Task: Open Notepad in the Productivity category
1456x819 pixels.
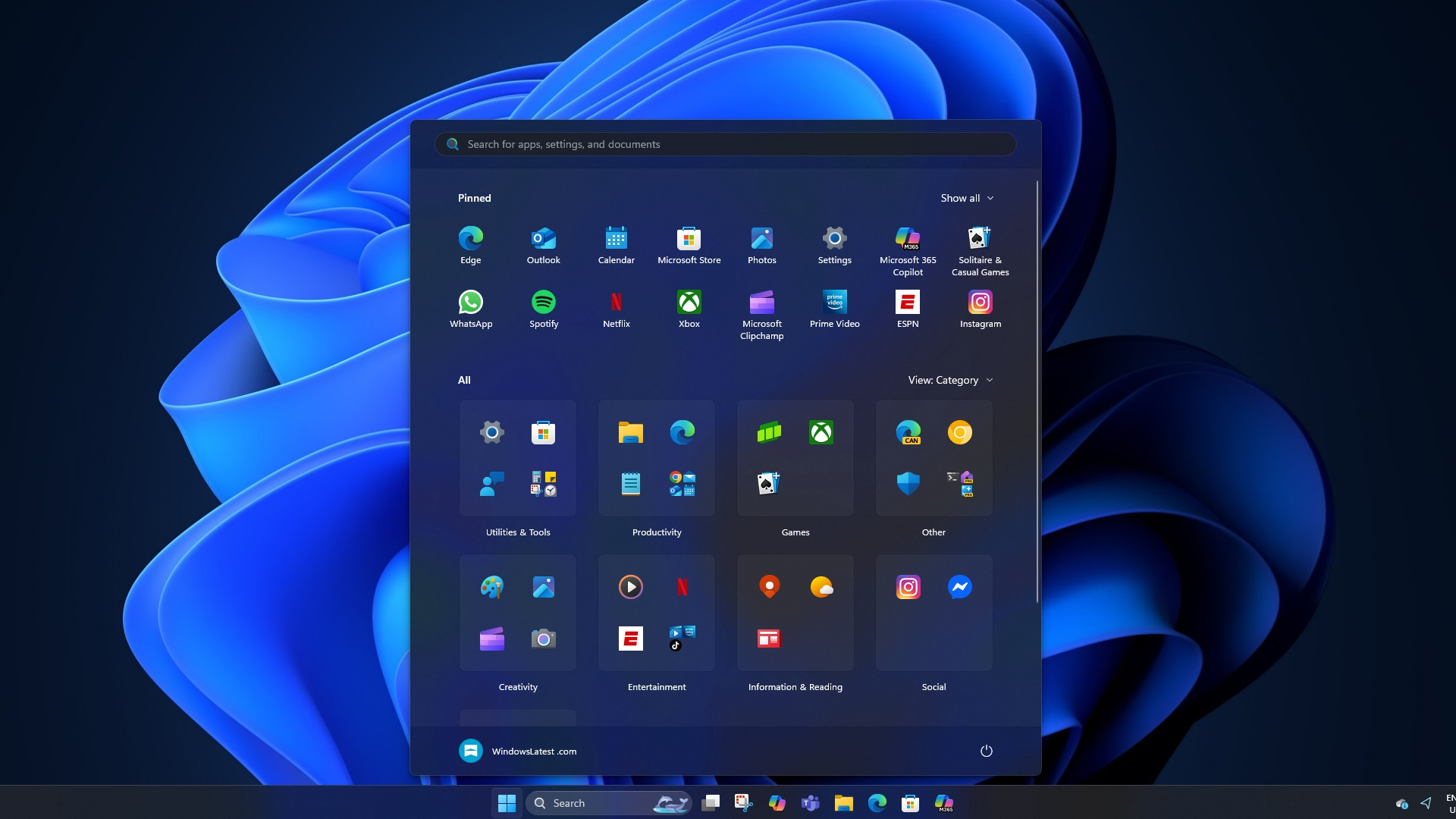Action: 630,484
